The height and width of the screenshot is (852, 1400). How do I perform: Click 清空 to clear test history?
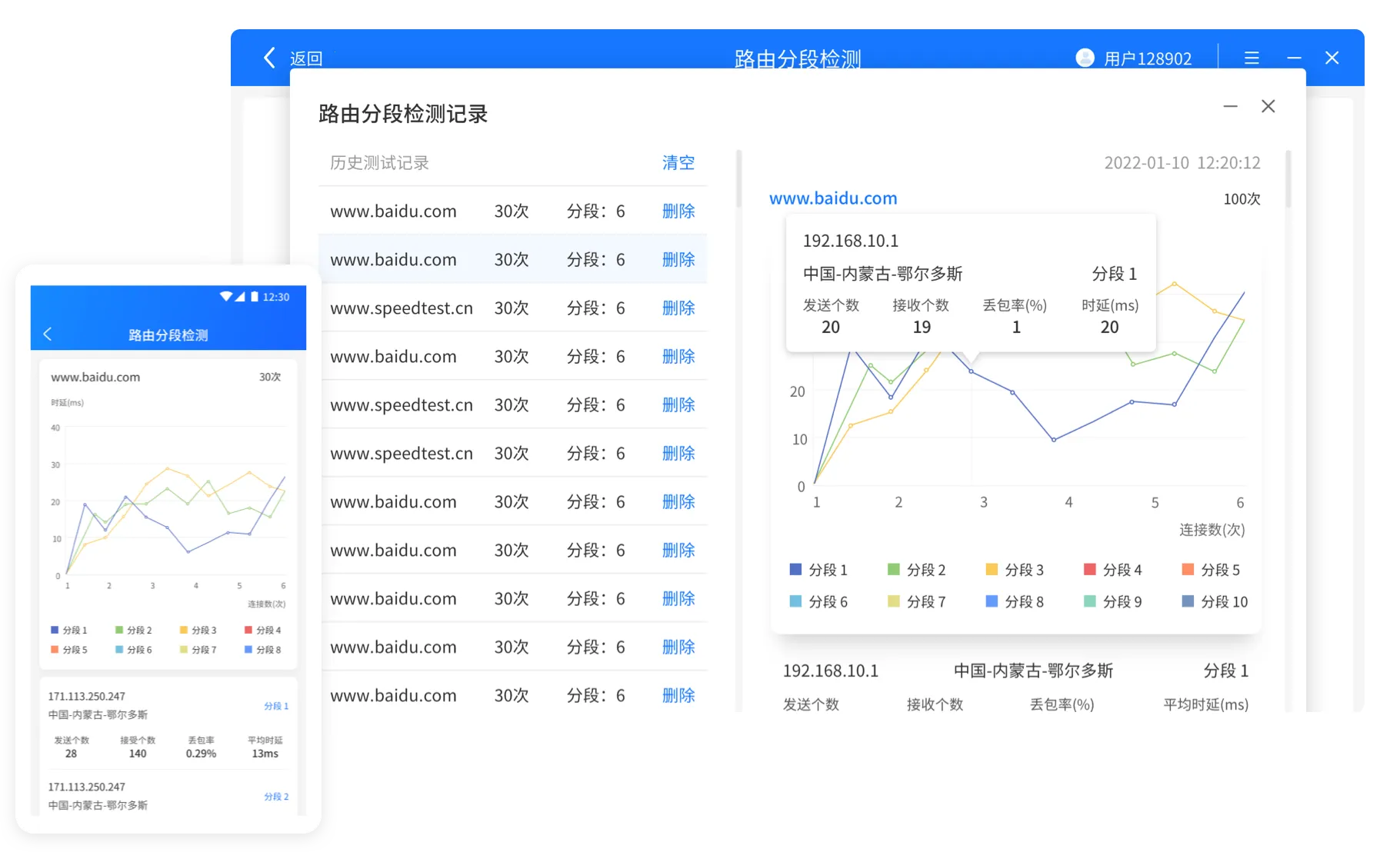[x=677, y=162]
